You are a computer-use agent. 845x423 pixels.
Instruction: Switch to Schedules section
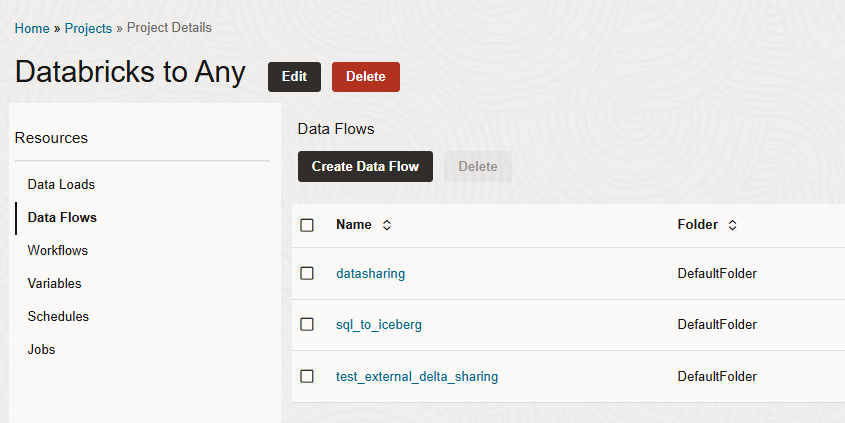pyautogui.click(x=58, y=316)
